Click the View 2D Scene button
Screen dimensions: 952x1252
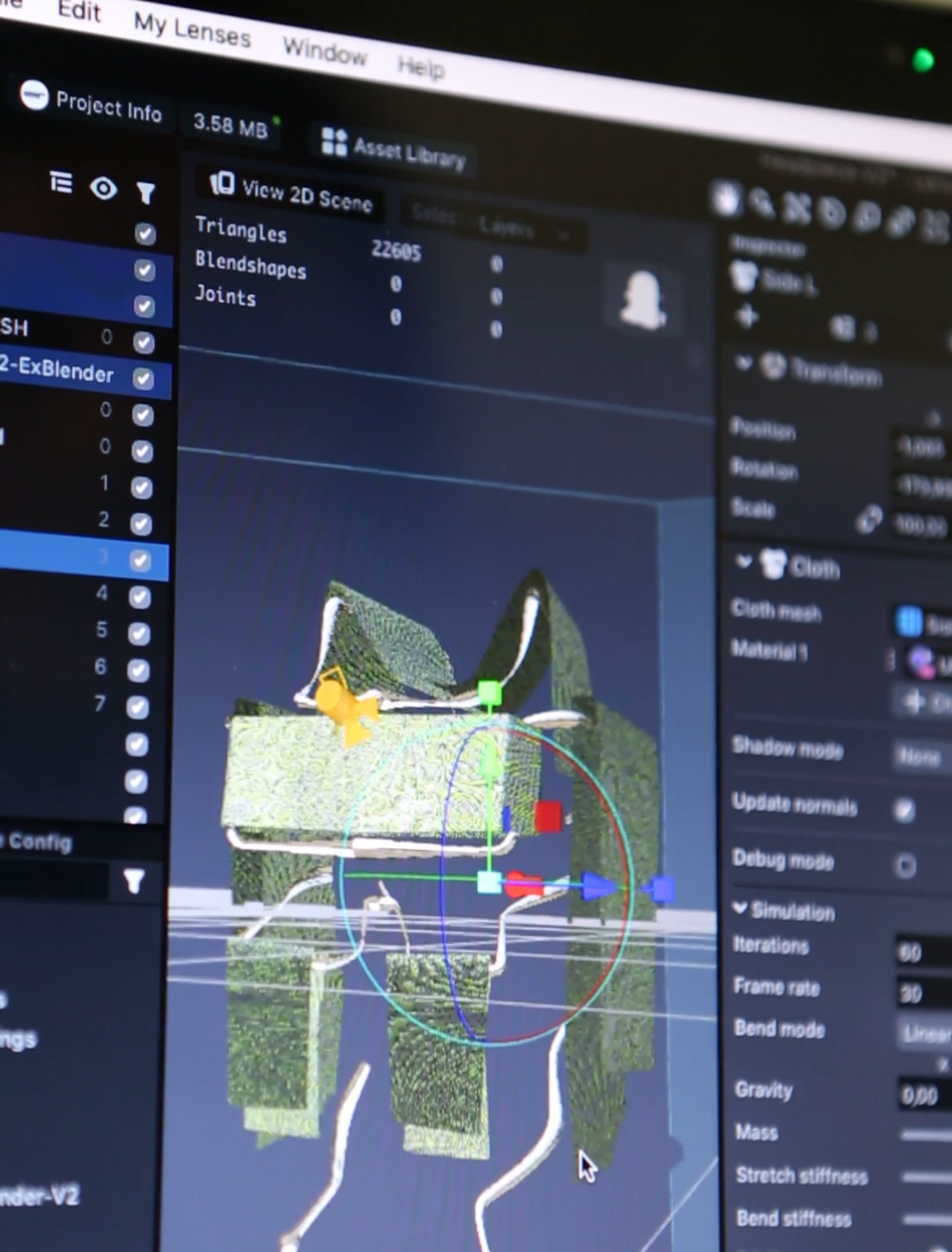(x=292, y=194)
